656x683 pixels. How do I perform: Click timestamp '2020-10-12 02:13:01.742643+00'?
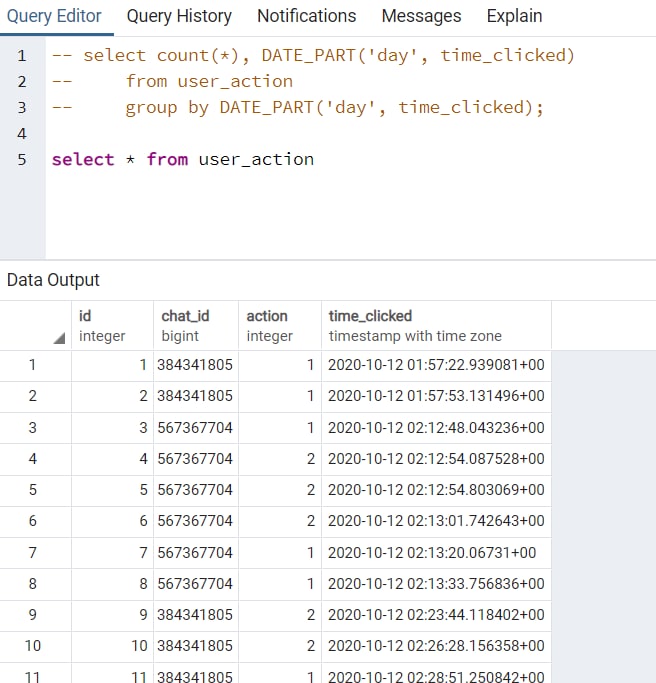pyautogui.click(x=436, y=521)
